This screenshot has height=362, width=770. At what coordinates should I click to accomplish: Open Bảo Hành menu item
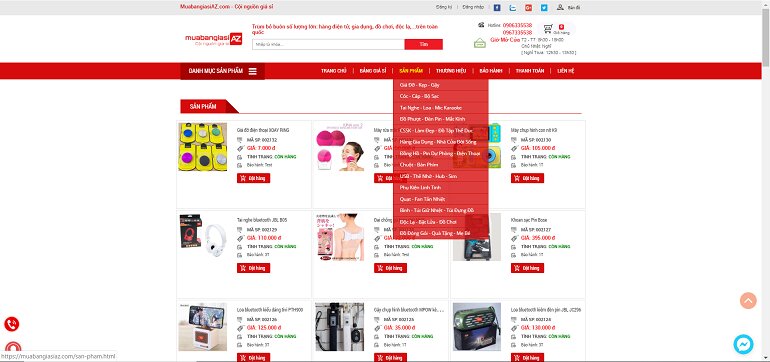491,71
